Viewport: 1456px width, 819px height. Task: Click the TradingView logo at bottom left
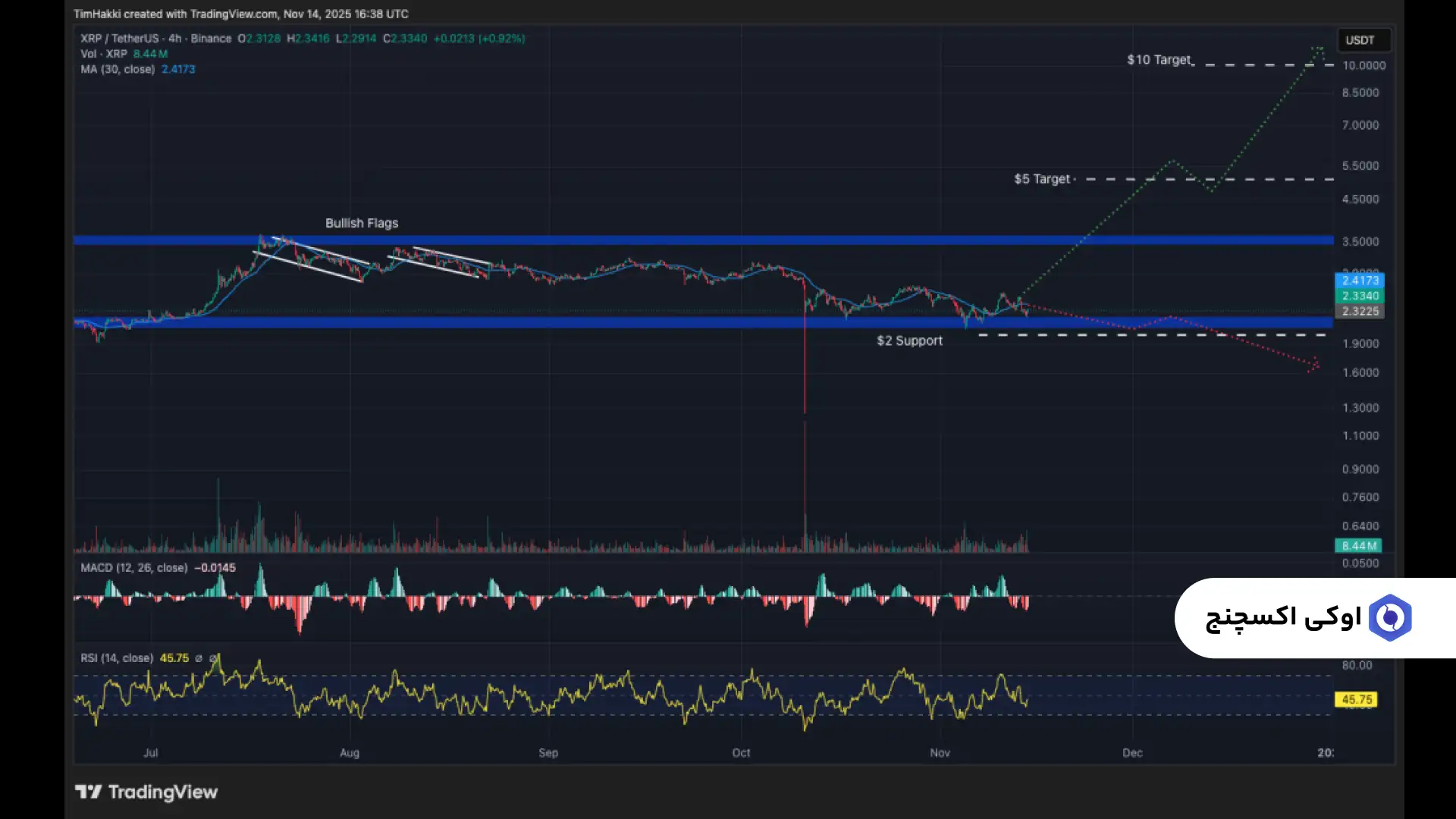click(x=146, y=792)
